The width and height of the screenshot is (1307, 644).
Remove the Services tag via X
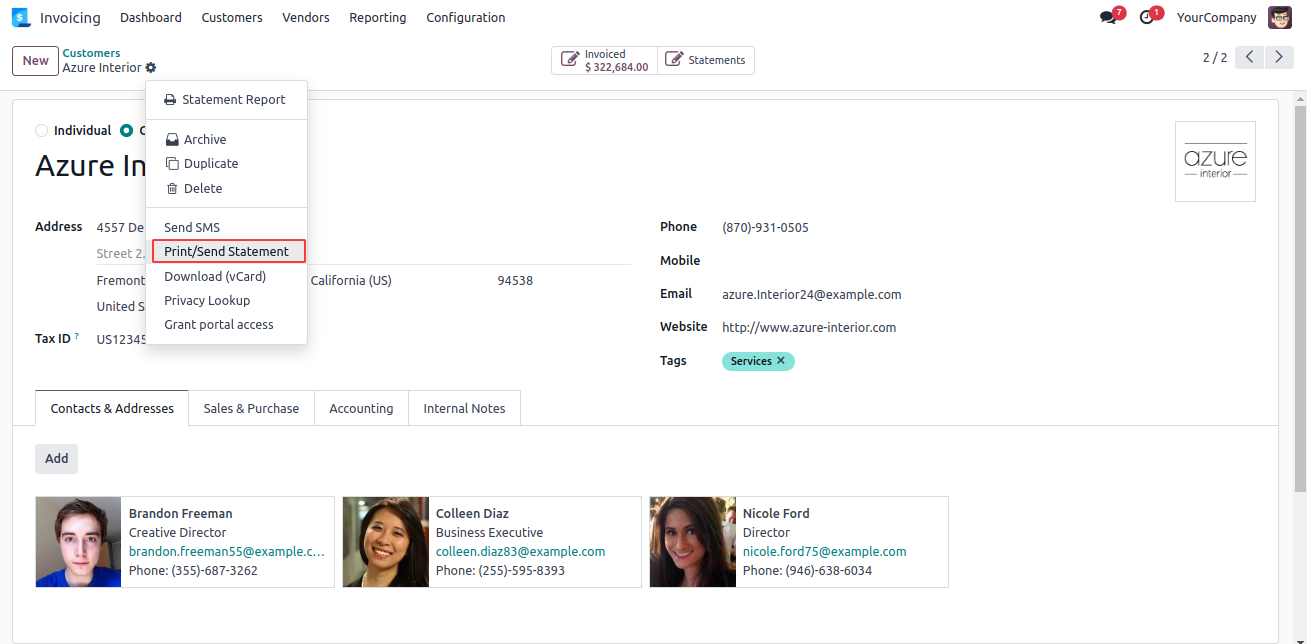[x=781, y=361]
